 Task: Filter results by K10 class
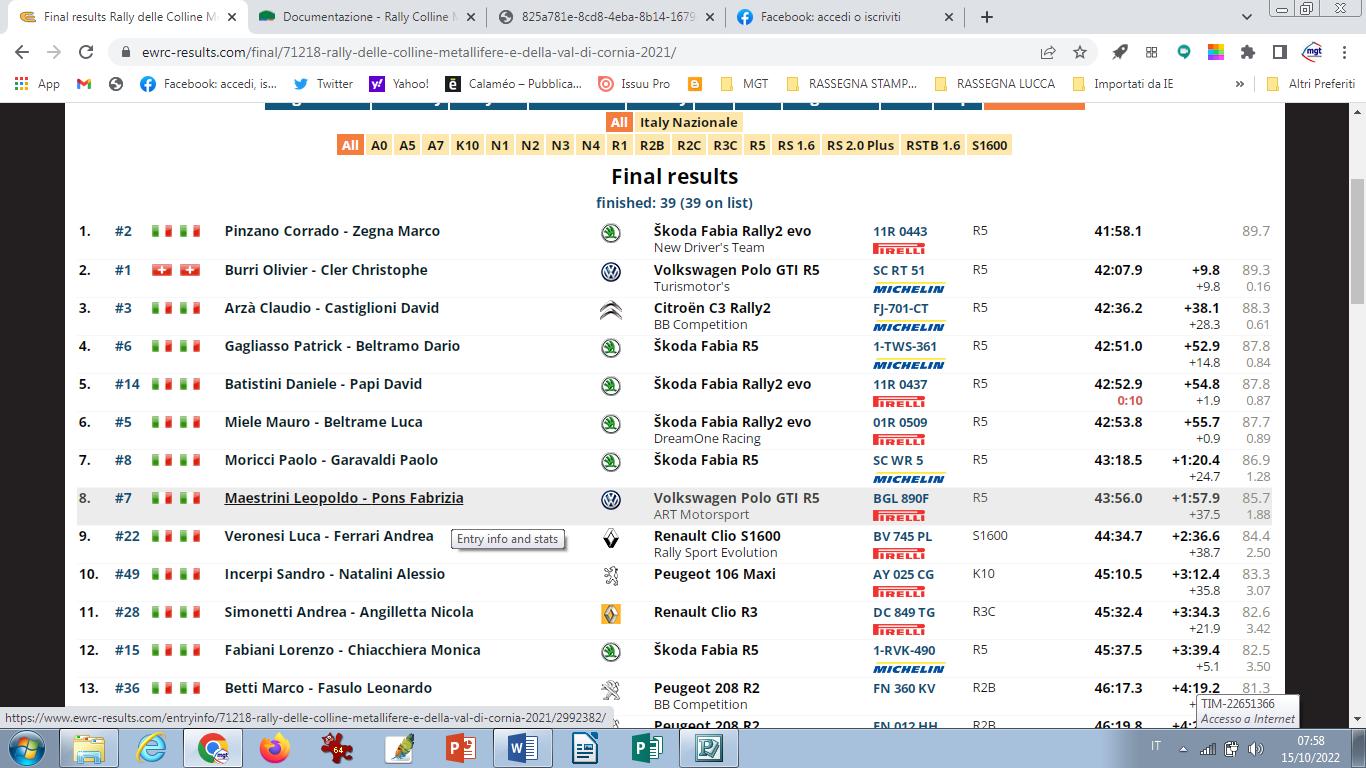click(x=467, y=145)
